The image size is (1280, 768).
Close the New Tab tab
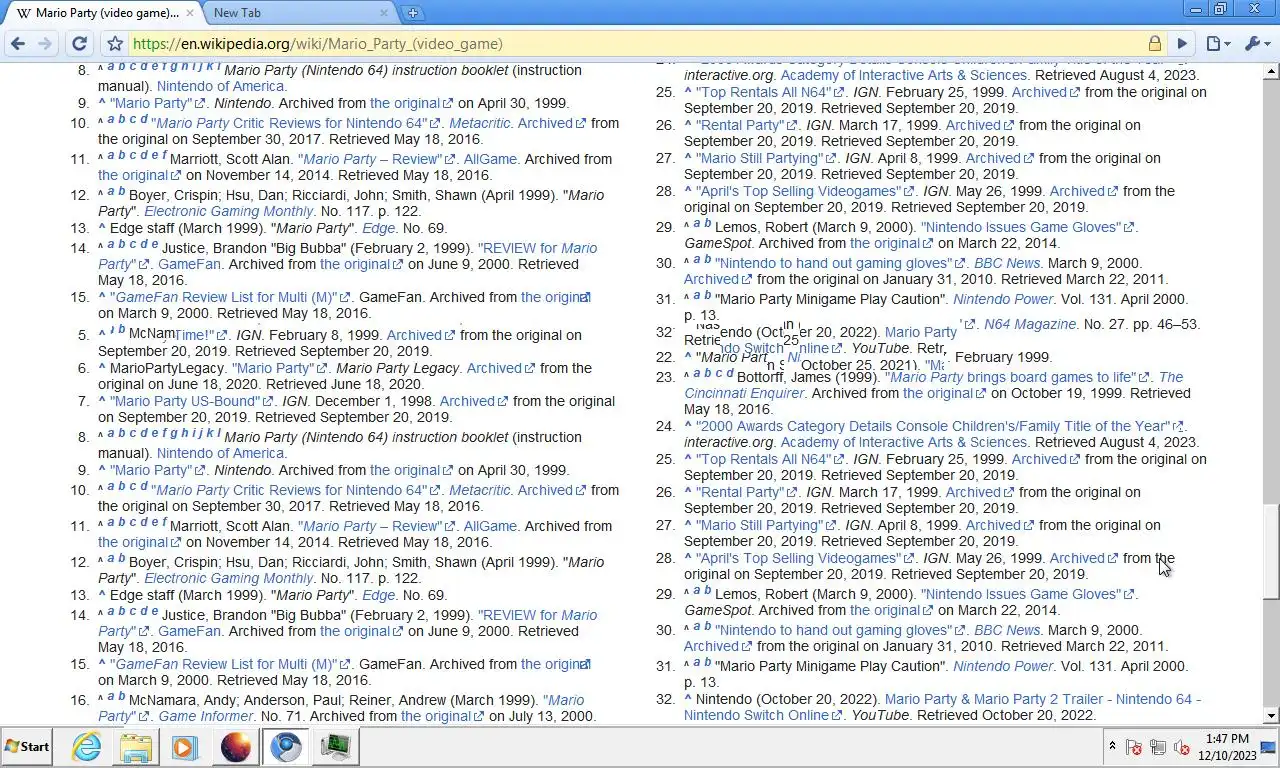click(384, 13)
